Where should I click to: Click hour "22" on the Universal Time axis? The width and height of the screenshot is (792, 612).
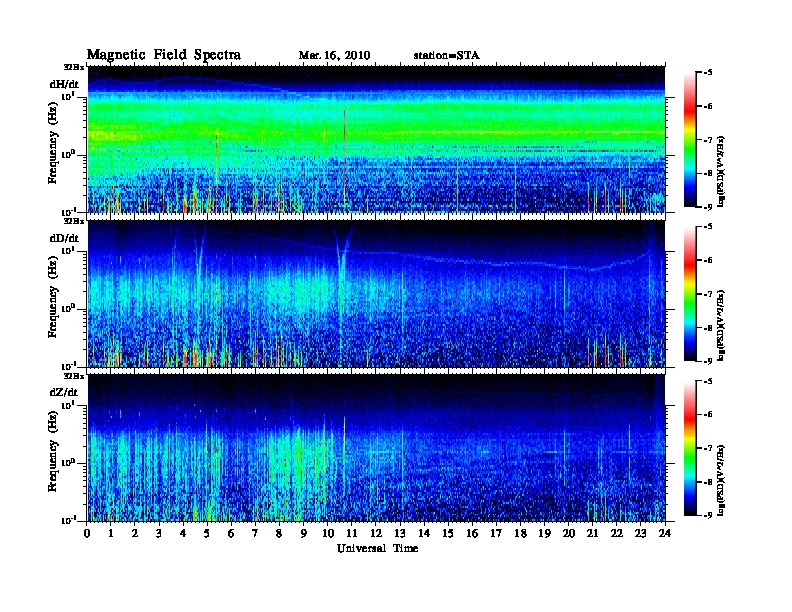(x=617, y=533)
